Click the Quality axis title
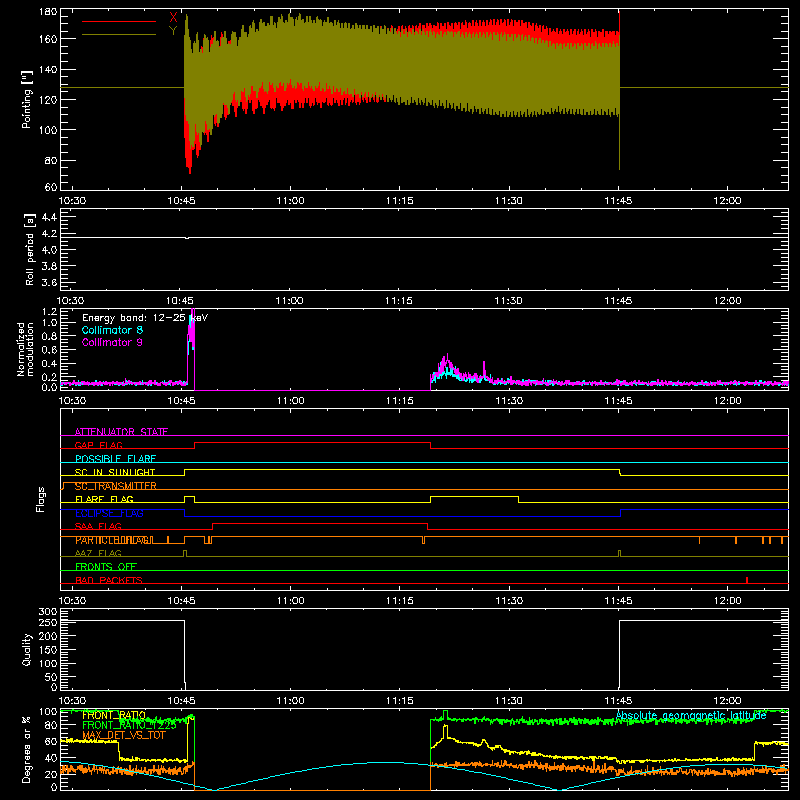 click(x=27, y=649)
